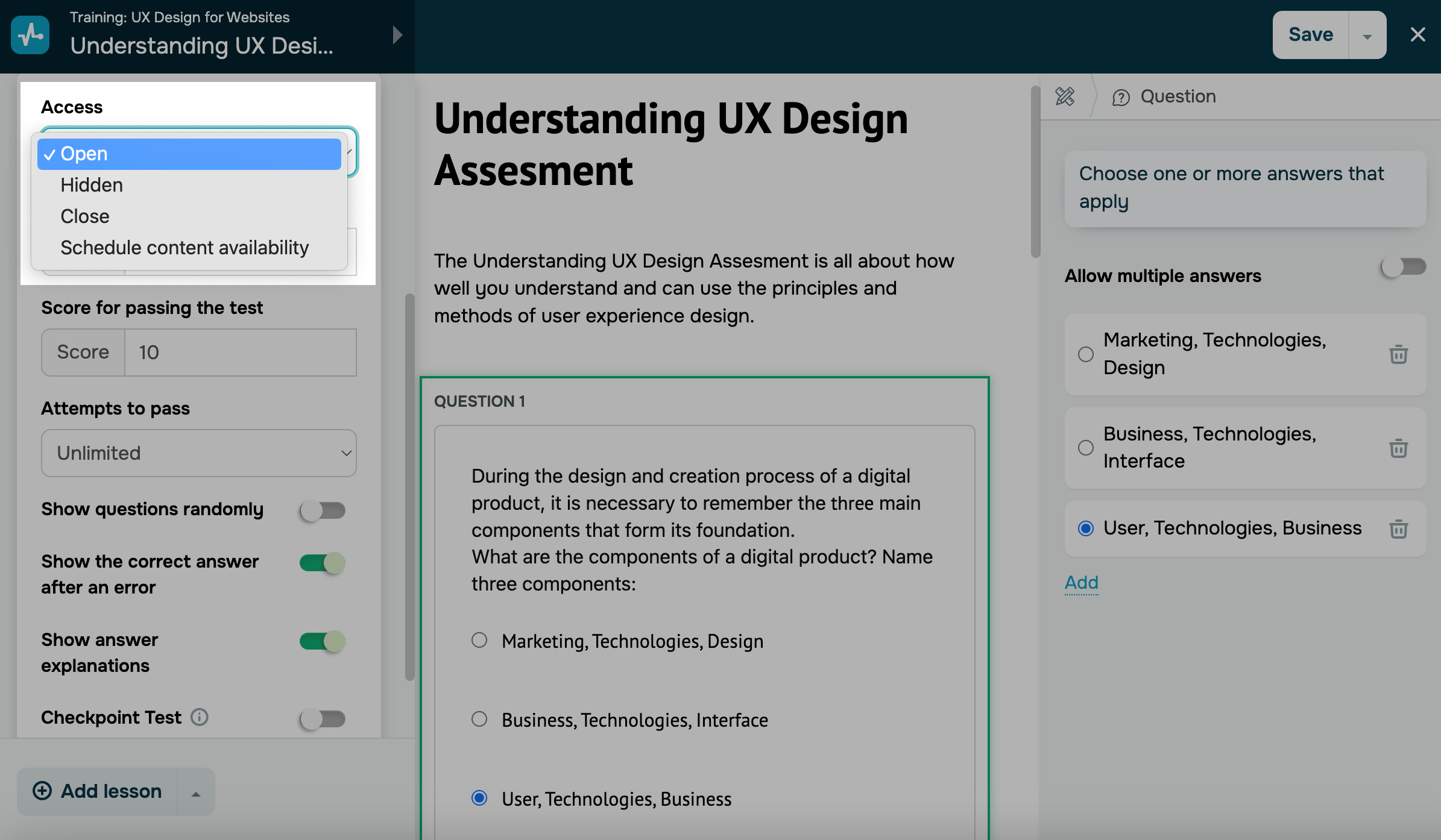The height and width of the screenshot is (840, 1441).
Task: Disable Show answer explanations toggle
Action: [x=323, y=641]
